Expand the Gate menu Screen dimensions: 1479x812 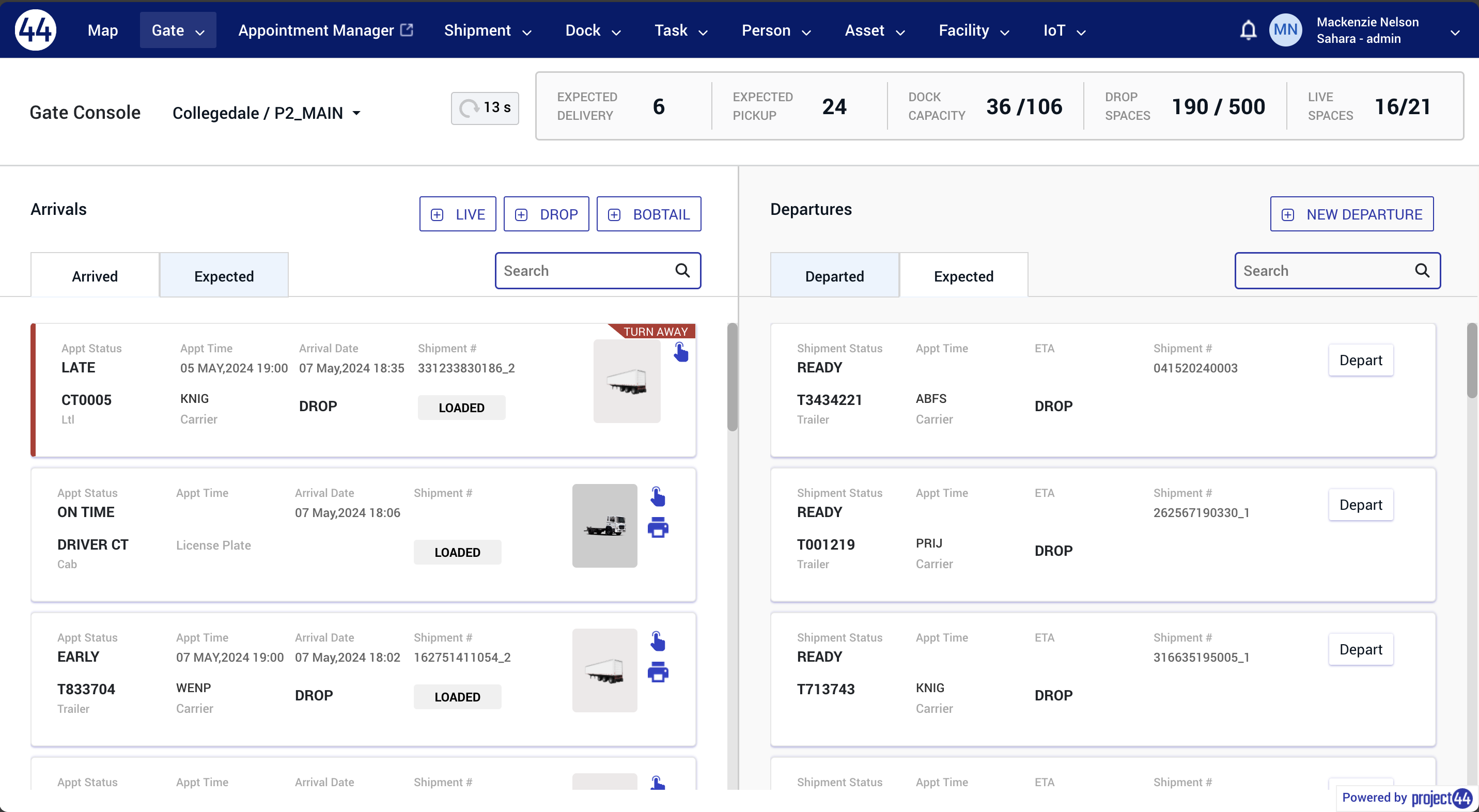[x=178, y=30]
